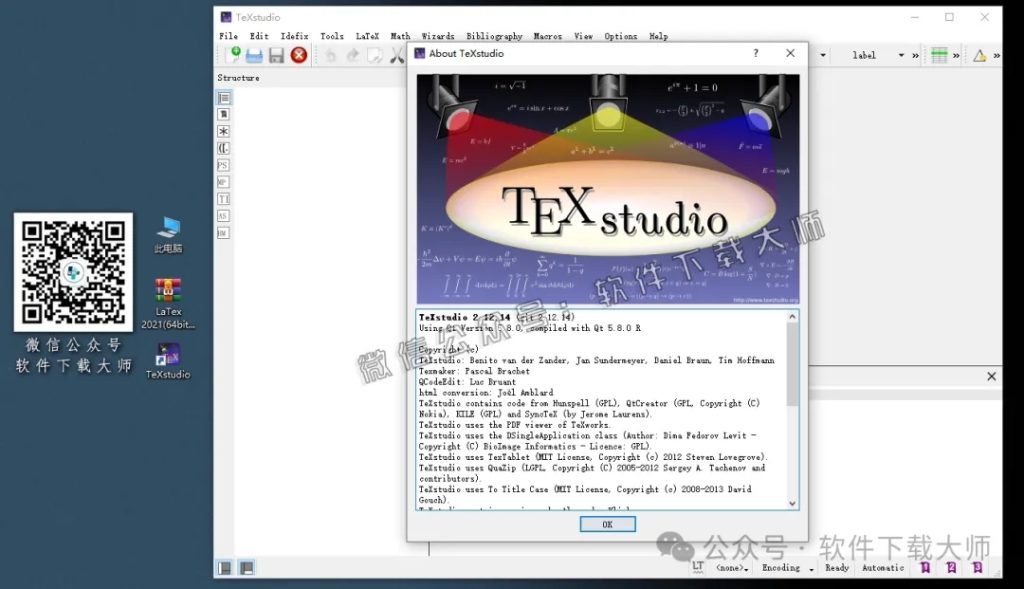Open the Wizards menu
Screen dimensions: 1024x589
click(437, 36)
